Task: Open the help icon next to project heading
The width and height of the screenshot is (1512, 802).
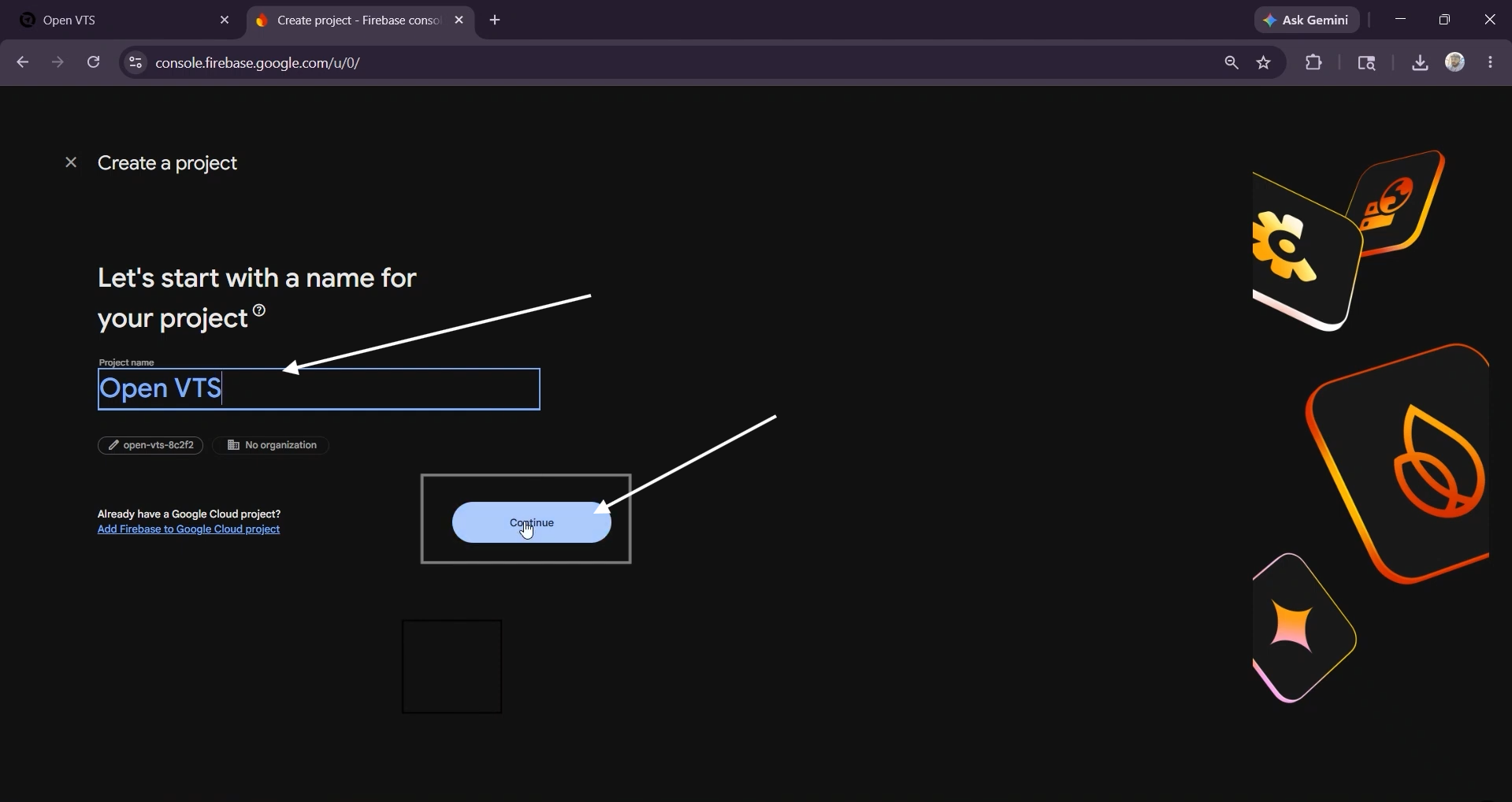Action: point(259,310)
